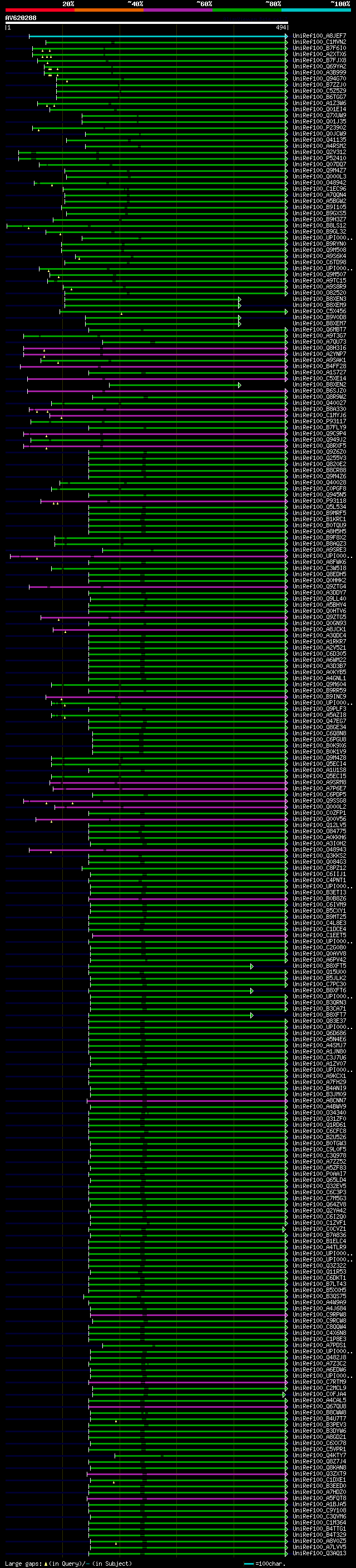Click hit UniRef100_A3B999
Viewport: 356px width, 1568px height.
(x=319, y=73)
